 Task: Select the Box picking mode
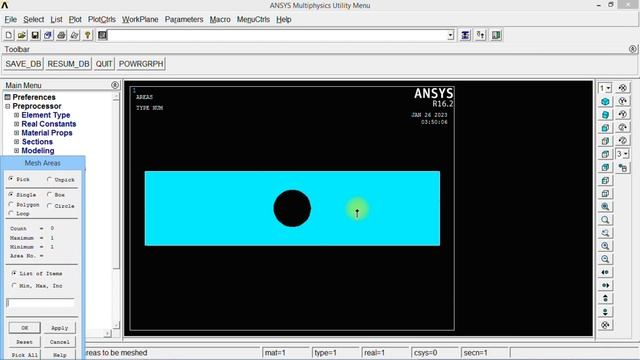(50, 195)
